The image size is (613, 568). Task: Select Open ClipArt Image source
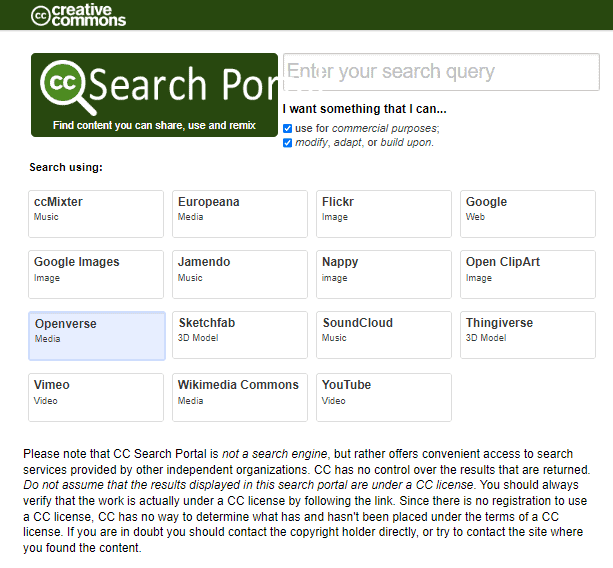click(x=528, y=274)
